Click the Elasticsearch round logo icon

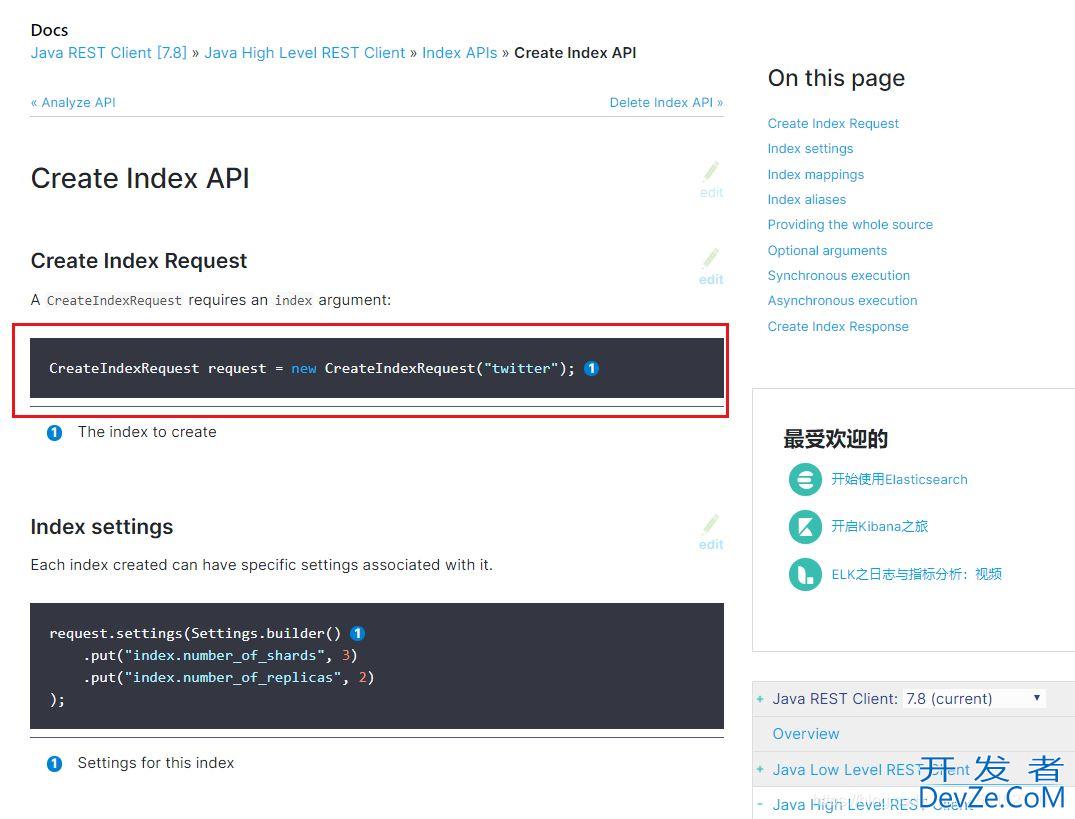tap(805, 479)
